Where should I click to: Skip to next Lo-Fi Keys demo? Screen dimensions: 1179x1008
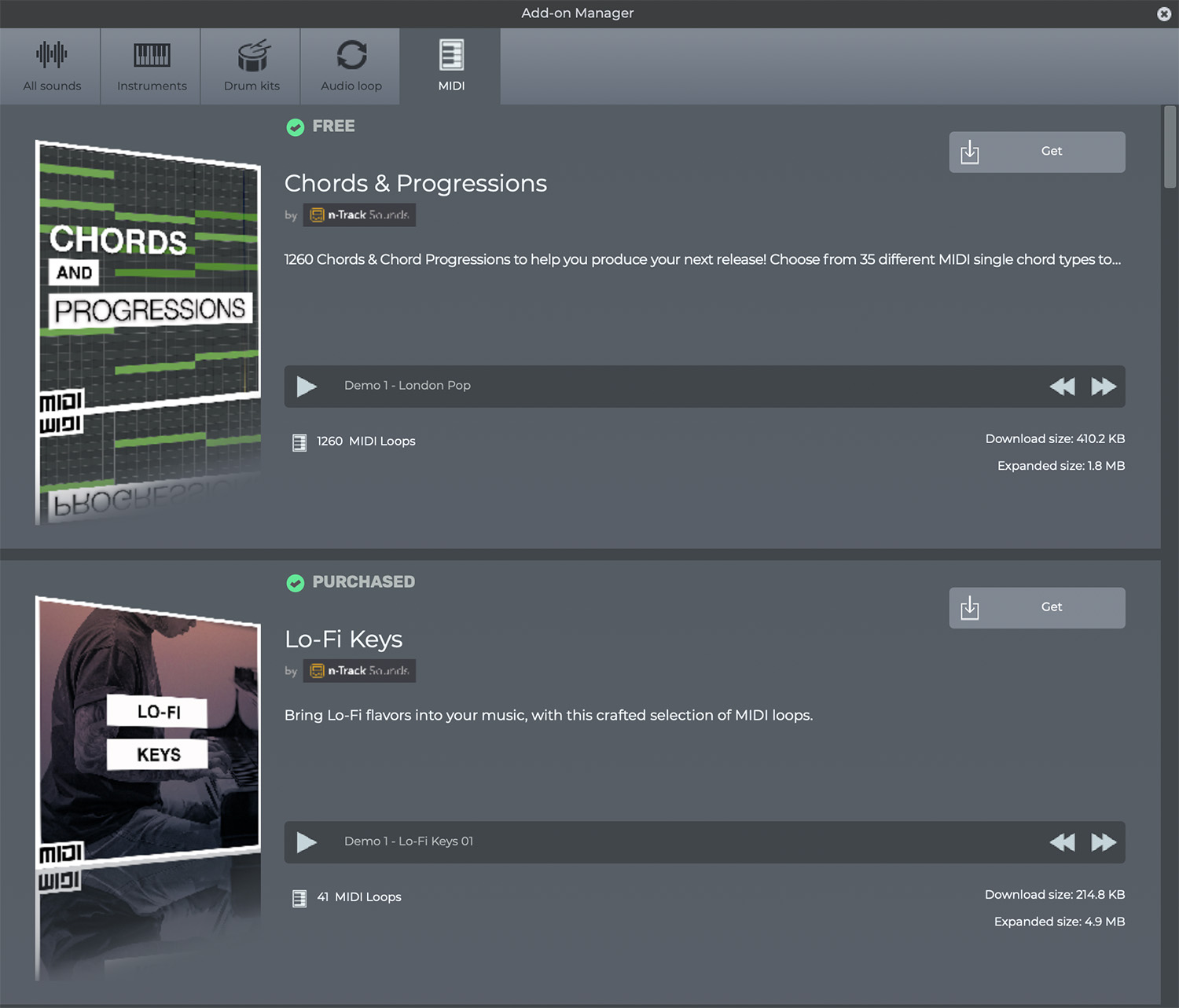pyautogui.click(x=1104, y=842)
